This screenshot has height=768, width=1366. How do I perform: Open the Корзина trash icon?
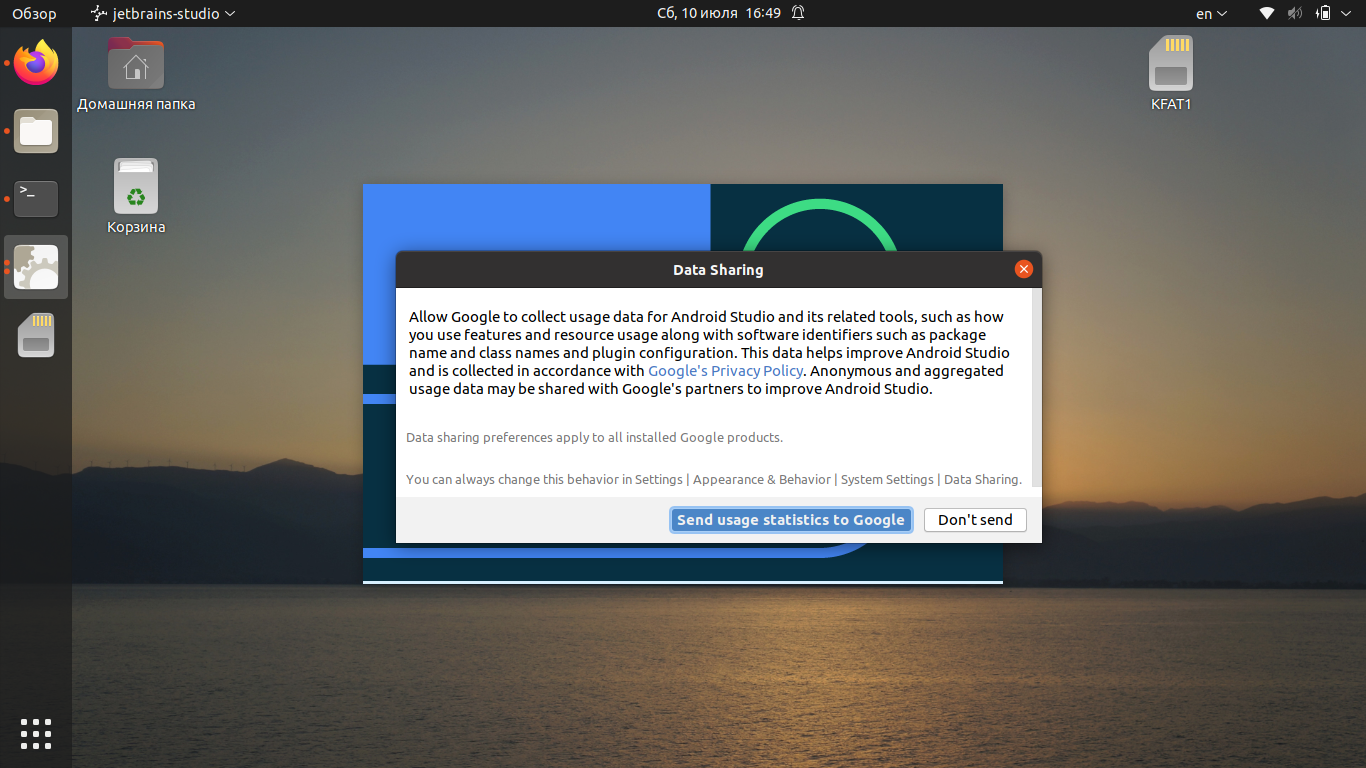pos(136,197)
